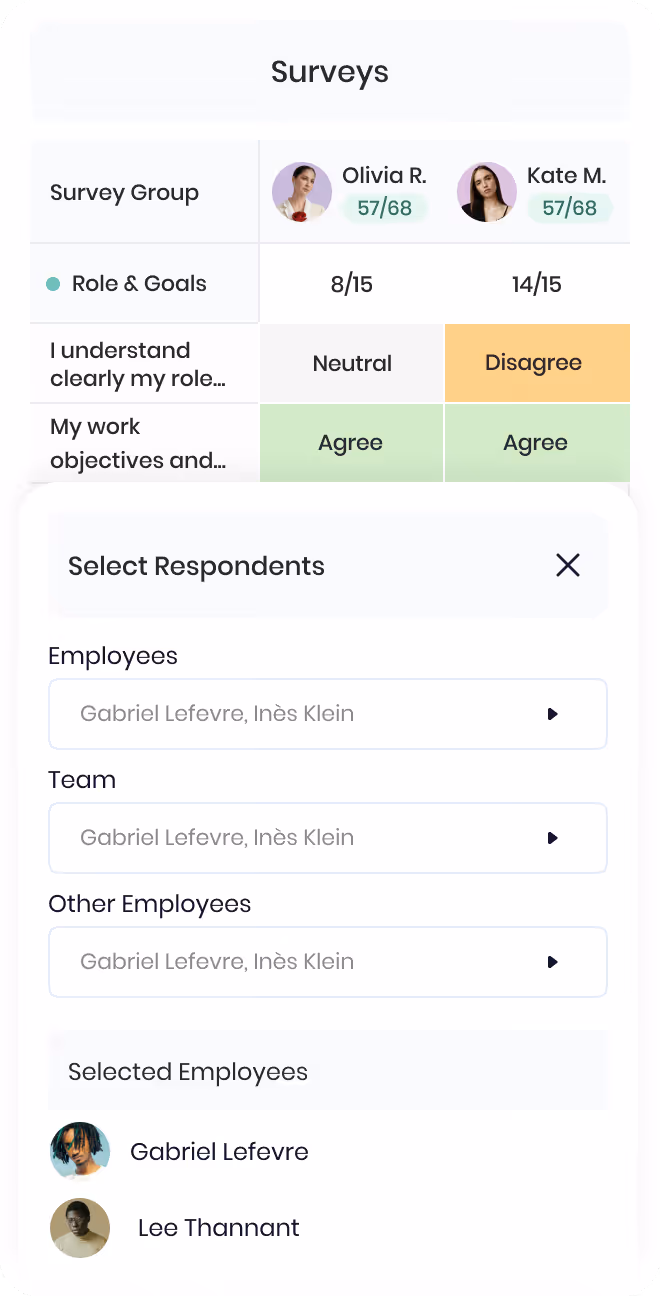Select Lee Thannant in selected employees
This screenshot has width=660, height=1296.
[x=219, y=1228]
